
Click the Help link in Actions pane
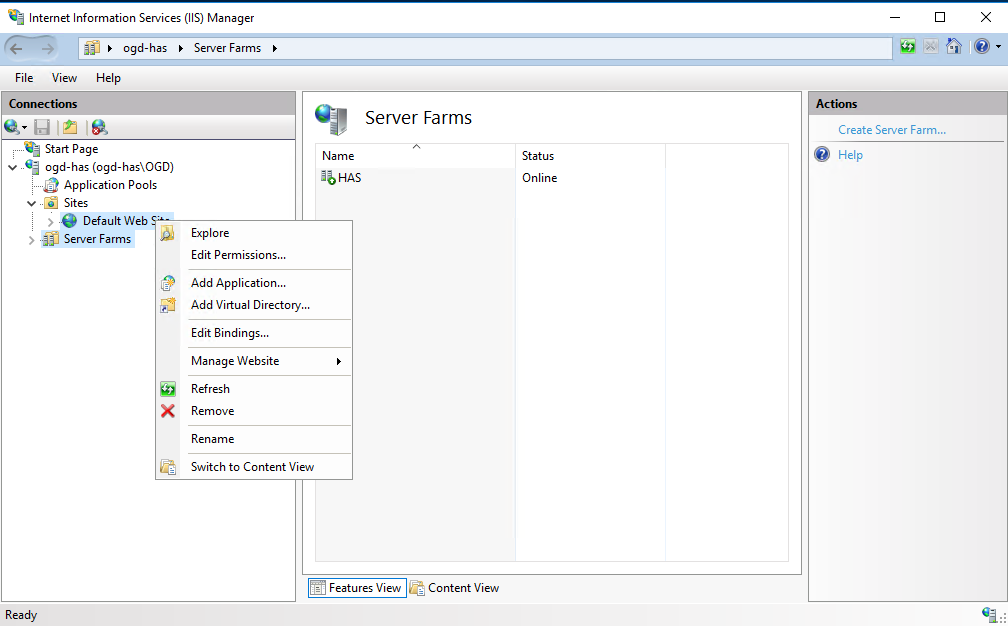pos(848,154)
